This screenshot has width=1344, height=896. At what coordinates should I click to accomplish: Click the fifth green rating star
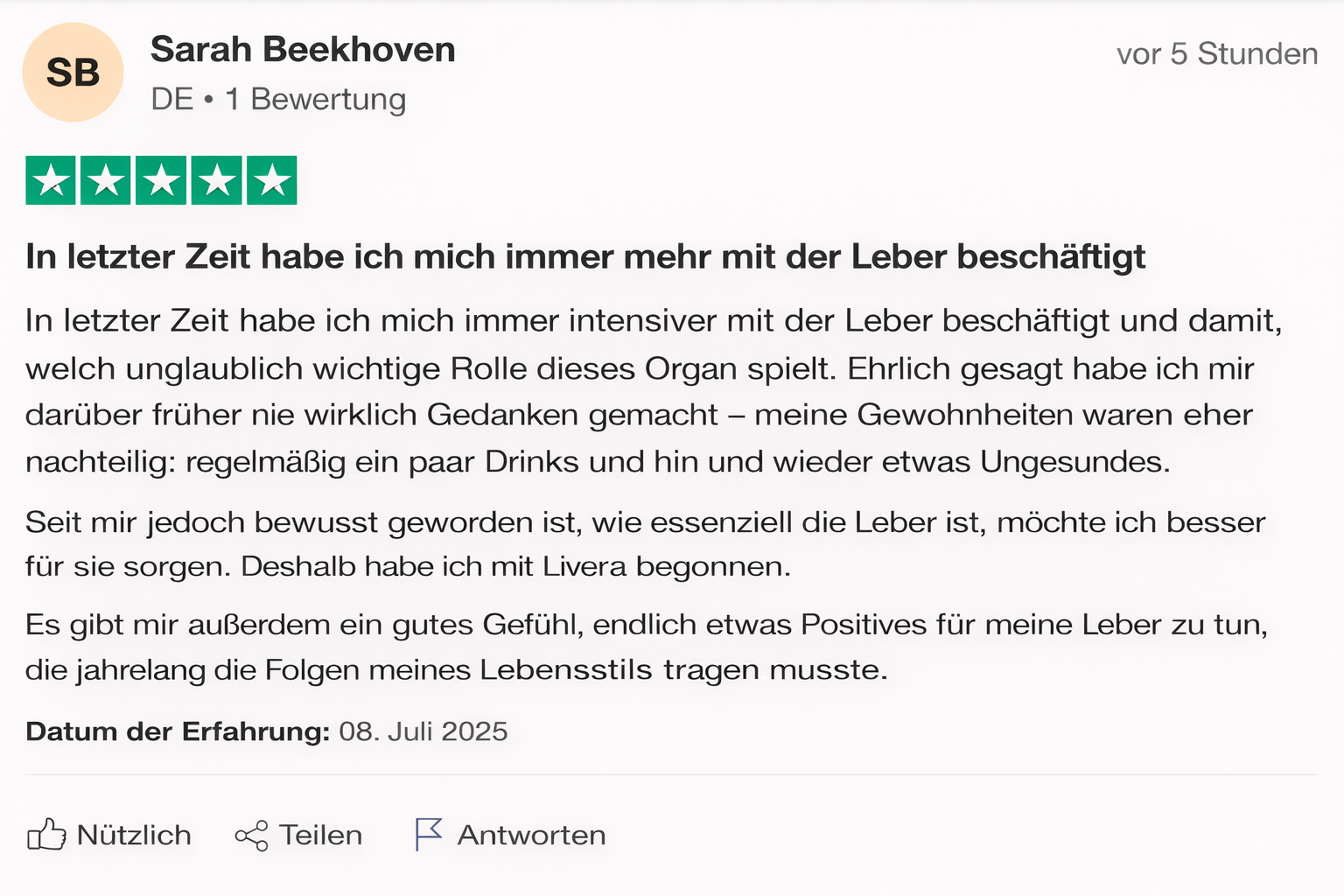click(272, 180)
